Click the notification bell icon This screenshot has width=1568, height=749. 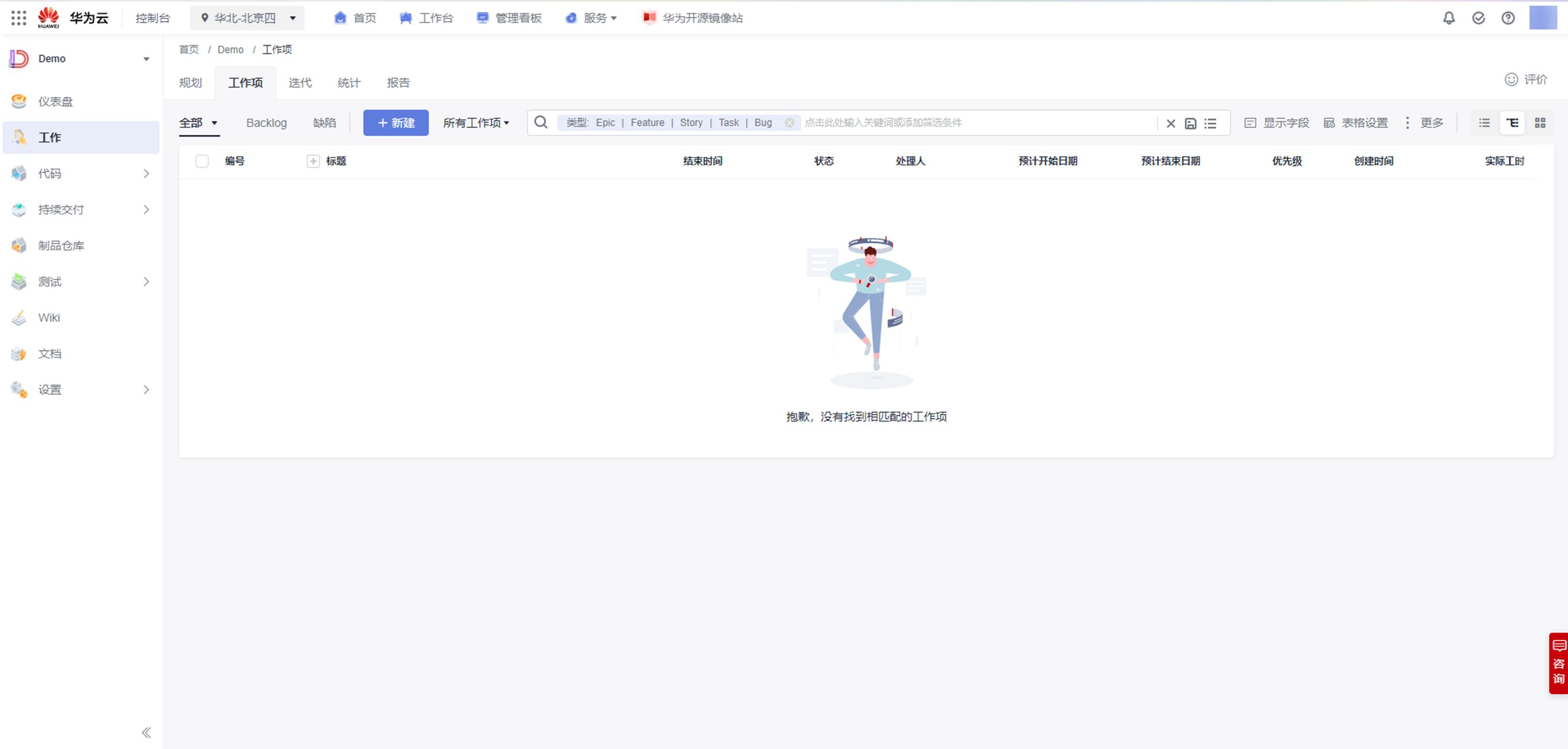[1449, 18]
